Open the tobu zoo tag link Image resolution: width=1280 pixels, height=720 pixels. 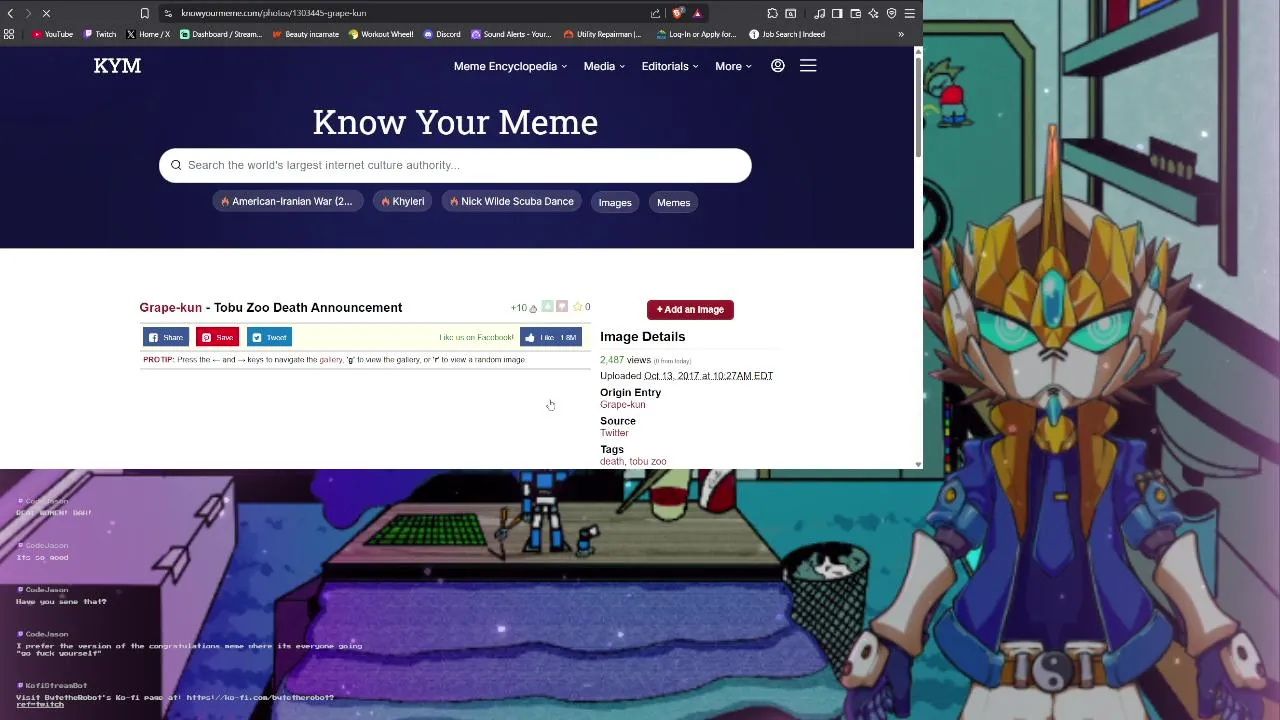point(647,462)
